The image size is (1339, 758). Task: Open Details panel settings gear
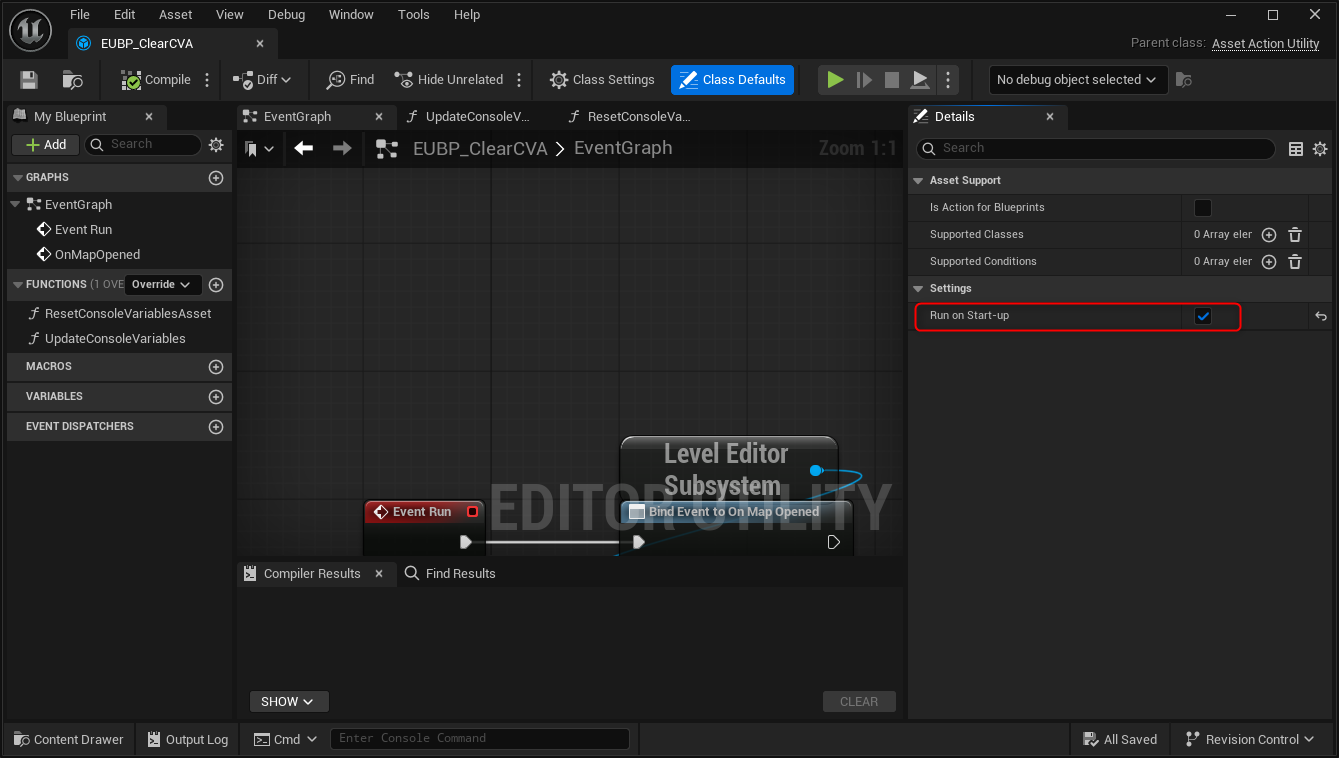coord(1320,149)
